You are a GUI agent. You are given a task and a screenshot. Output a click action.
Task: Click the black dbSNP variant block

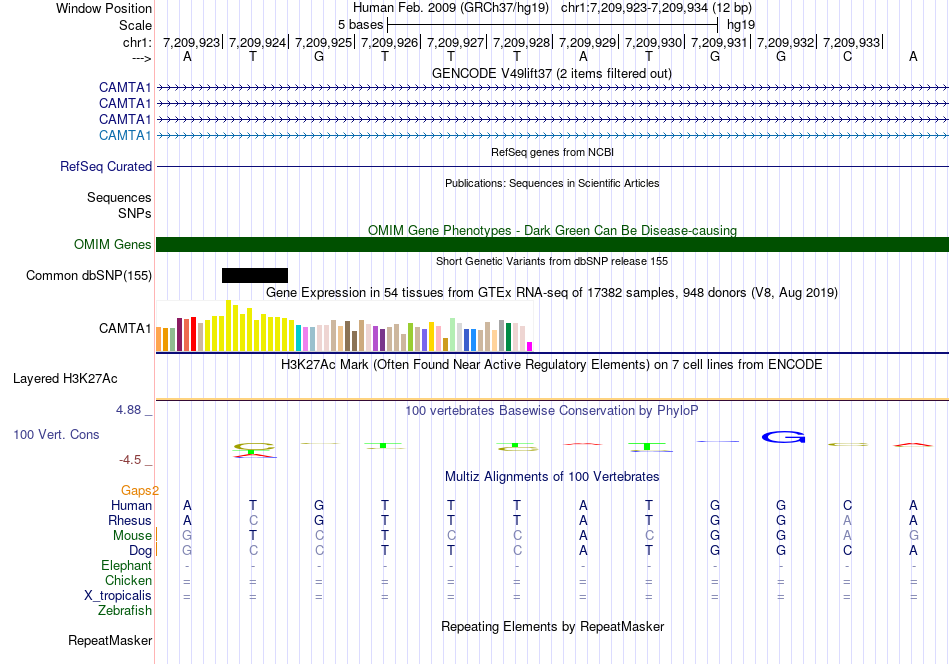pyautogui.click(x=254, y=275)
